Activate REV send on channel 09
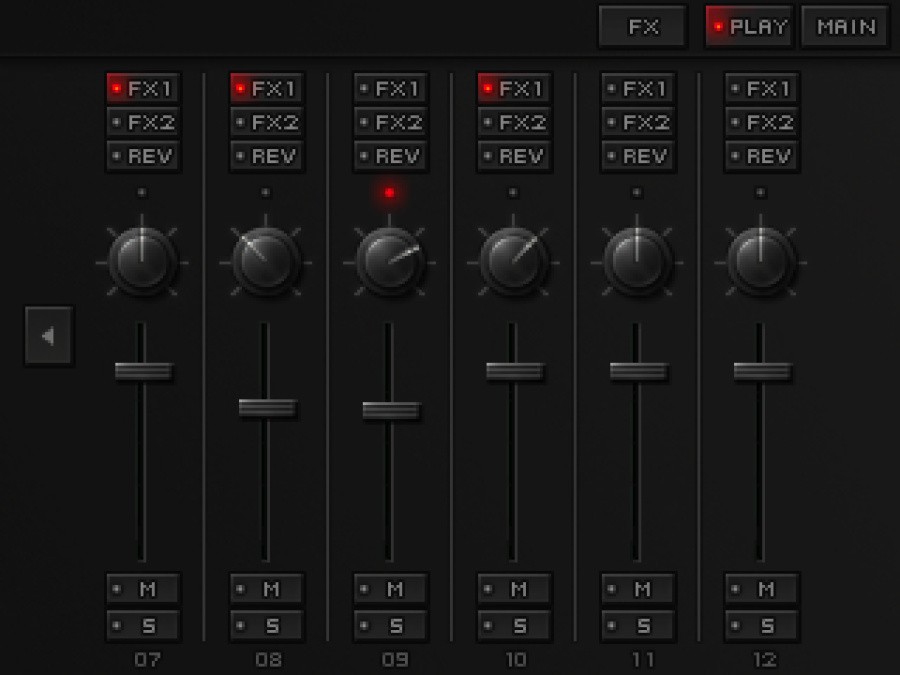Screen dimensions: 900x675 pyautogui.click(x=390, y=156)
